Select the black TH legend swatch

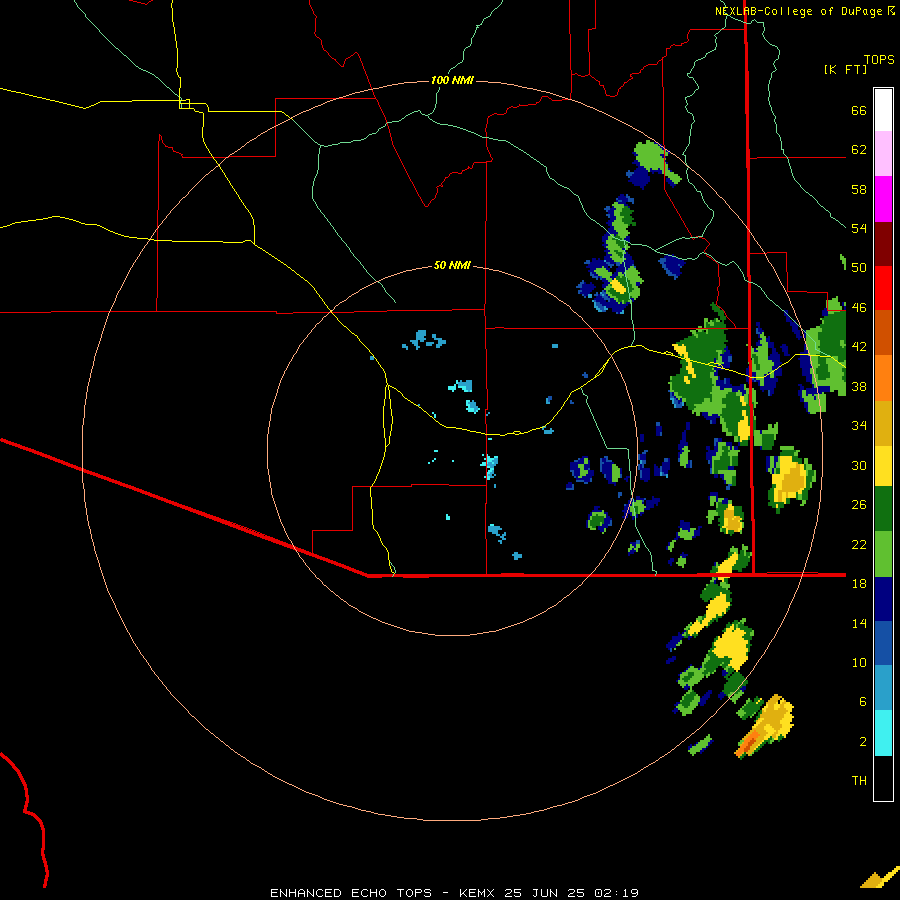pos(883,778)
